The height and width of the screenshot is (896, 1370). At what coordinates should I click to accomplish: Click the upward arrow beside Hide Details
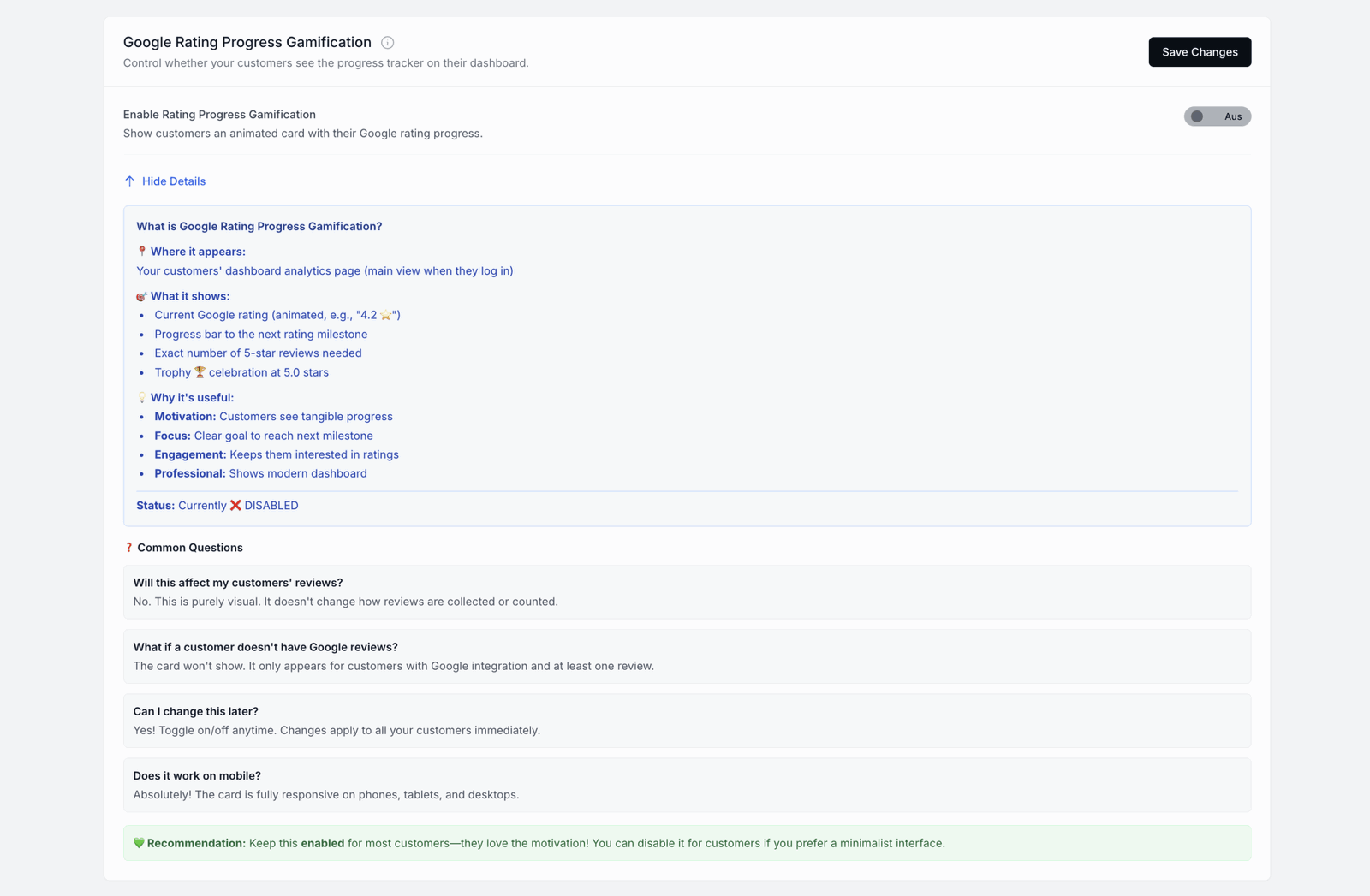point(130,181)
